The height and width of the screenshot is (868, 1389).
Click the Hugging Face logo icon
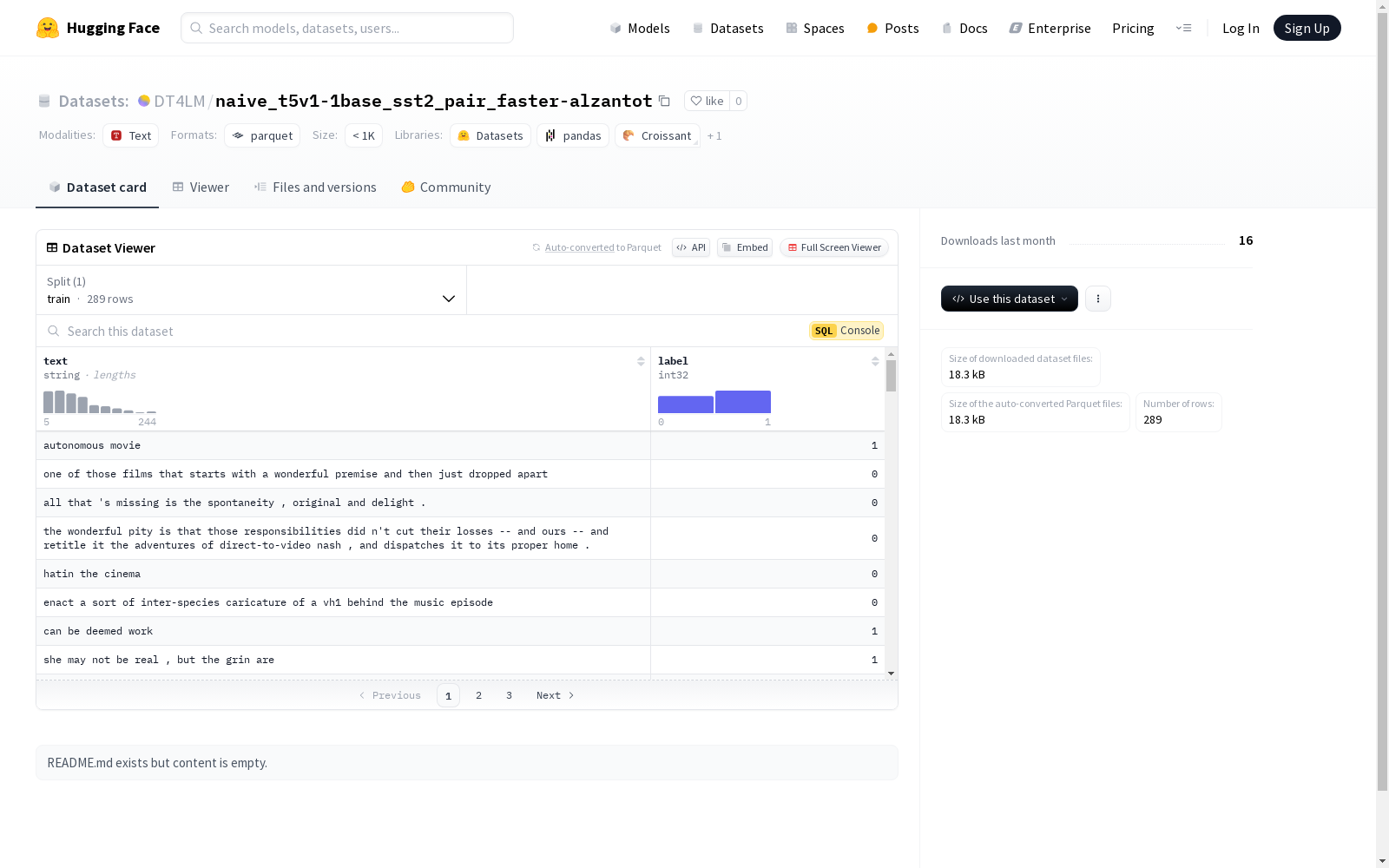point(48,28)
